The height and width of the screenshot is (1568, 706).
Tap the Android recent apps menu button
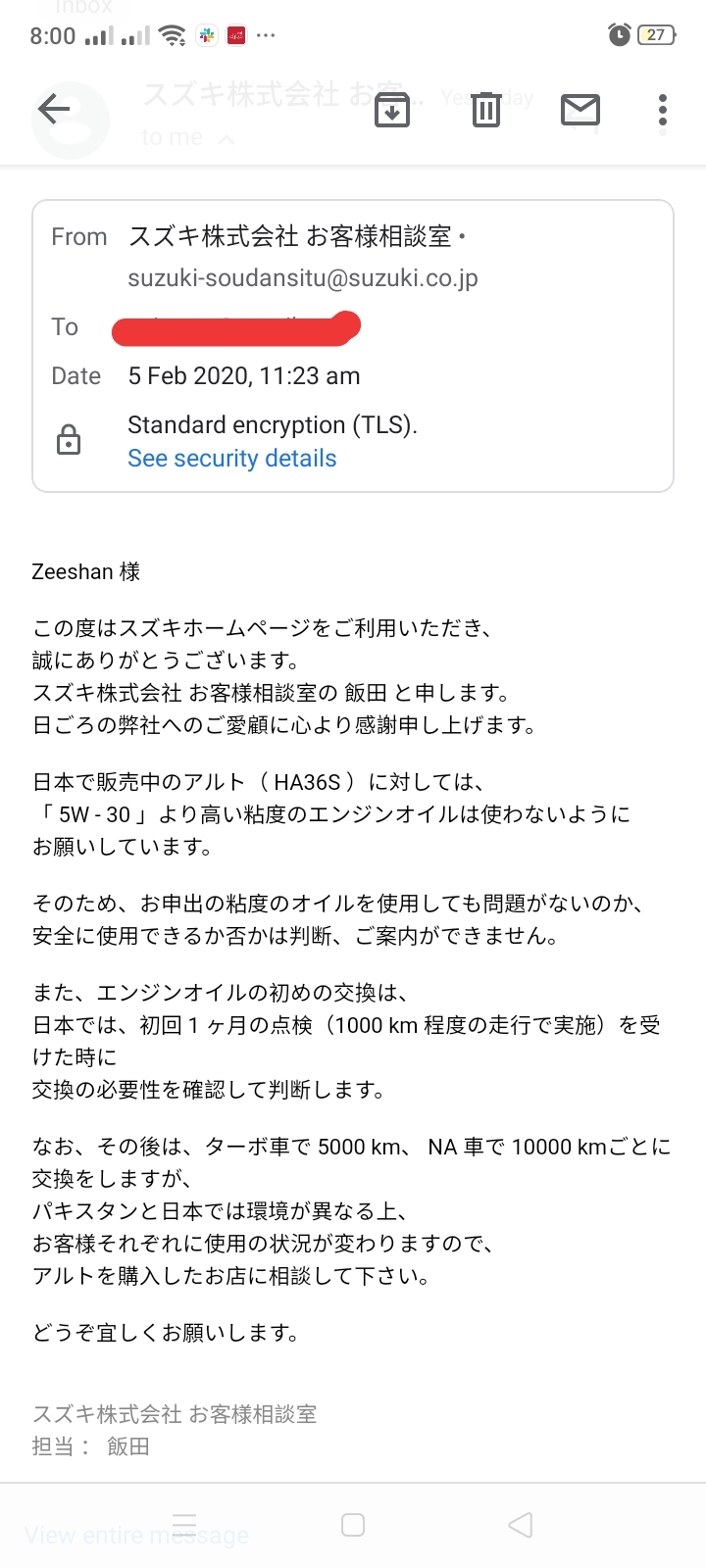pos(184,1525)
